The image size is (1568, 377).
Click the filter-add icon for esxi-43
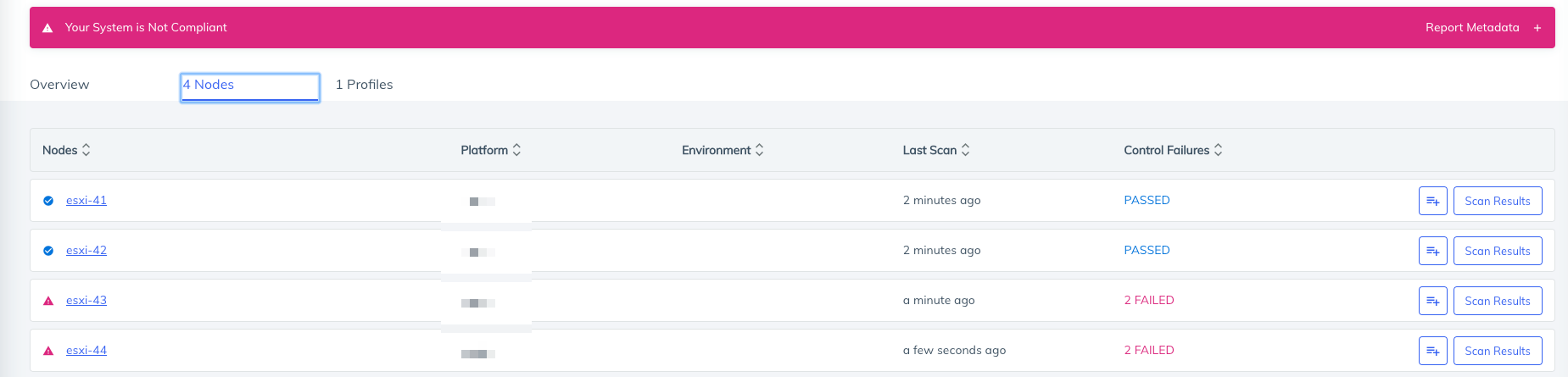point(1432,301)
